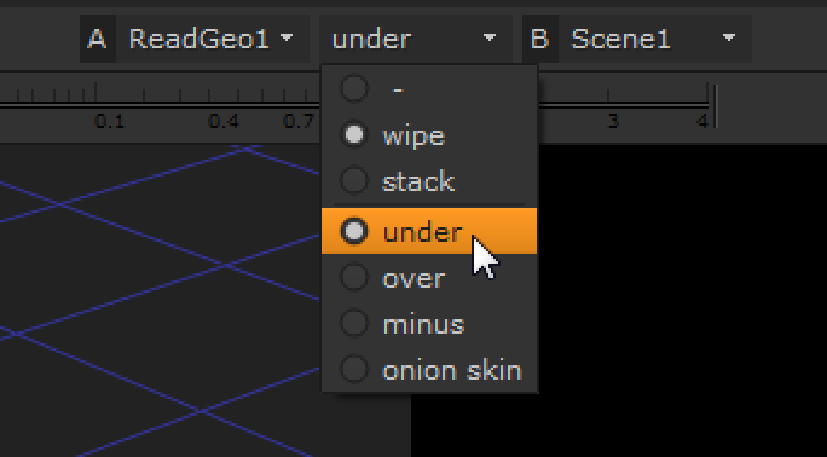Screen dimensions: 827x457
Task: Click the B input label button
Action: pos(540,40)
